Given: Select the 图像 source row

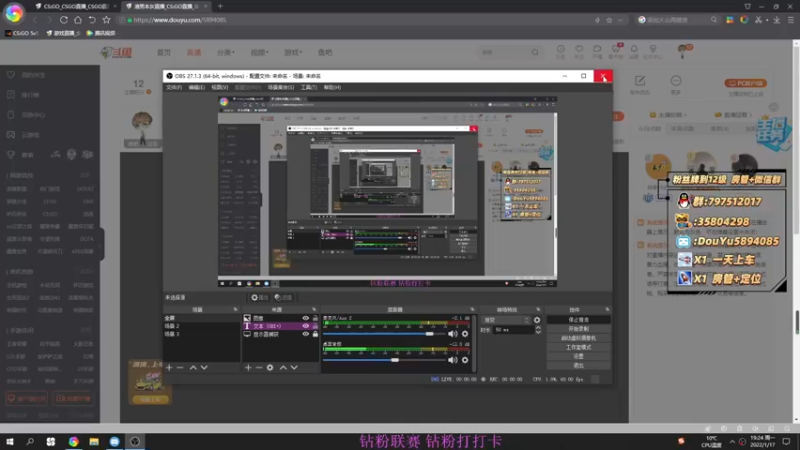Looking at the screenshot, I should (x=281, y=318).
